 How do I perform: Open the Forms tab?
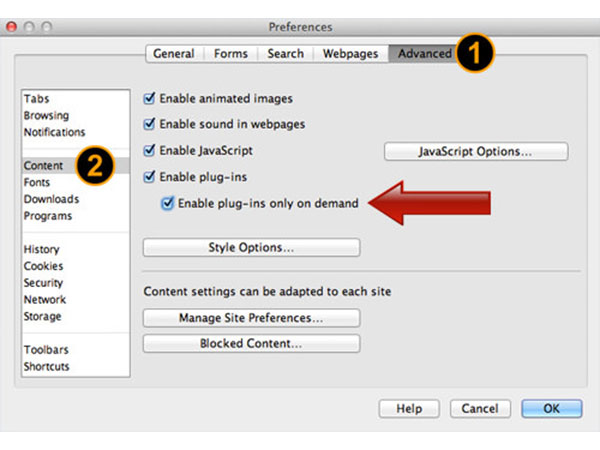(231, 54)
